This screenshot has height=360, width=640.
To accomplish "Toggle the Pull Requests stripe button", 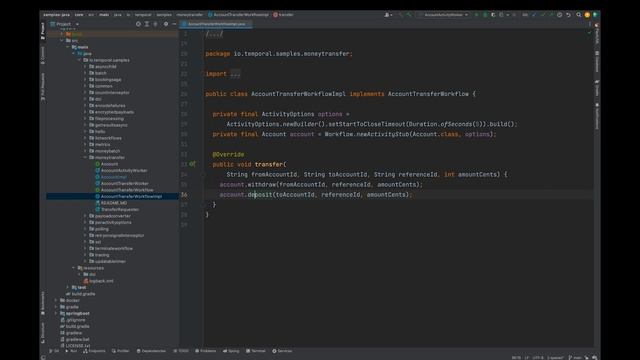I will [43, 87].
